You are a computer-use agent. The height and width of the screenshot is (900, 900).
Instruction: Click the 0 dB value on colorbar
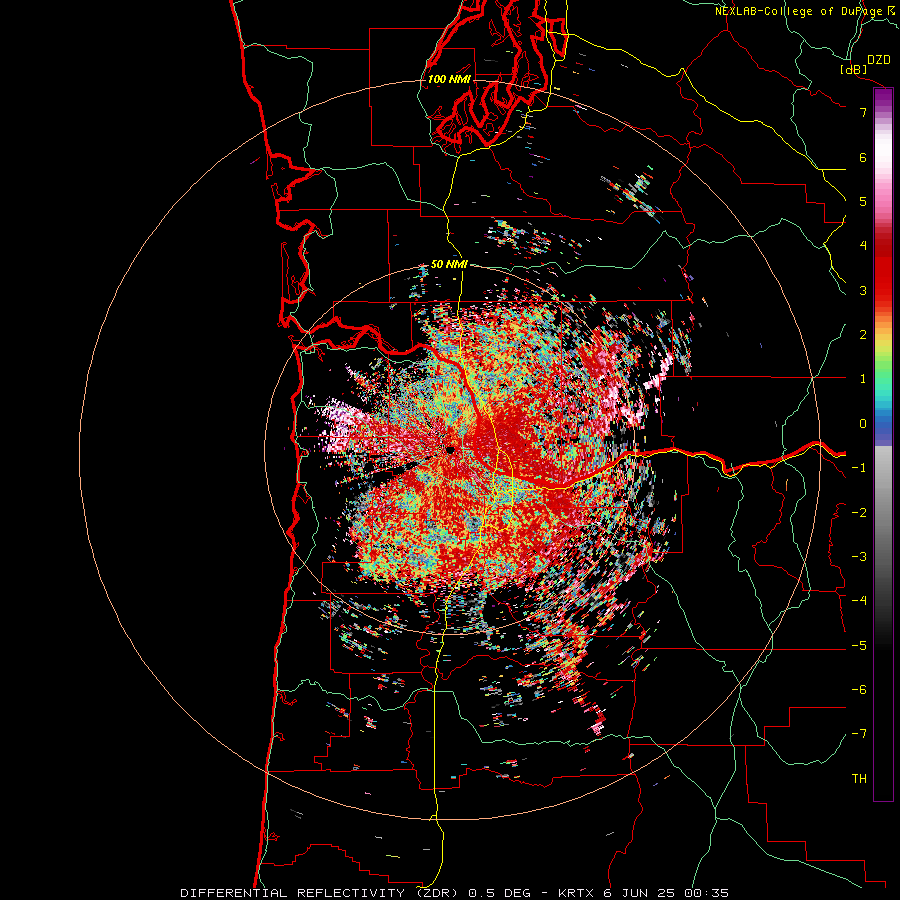click(x=863, y=424)
